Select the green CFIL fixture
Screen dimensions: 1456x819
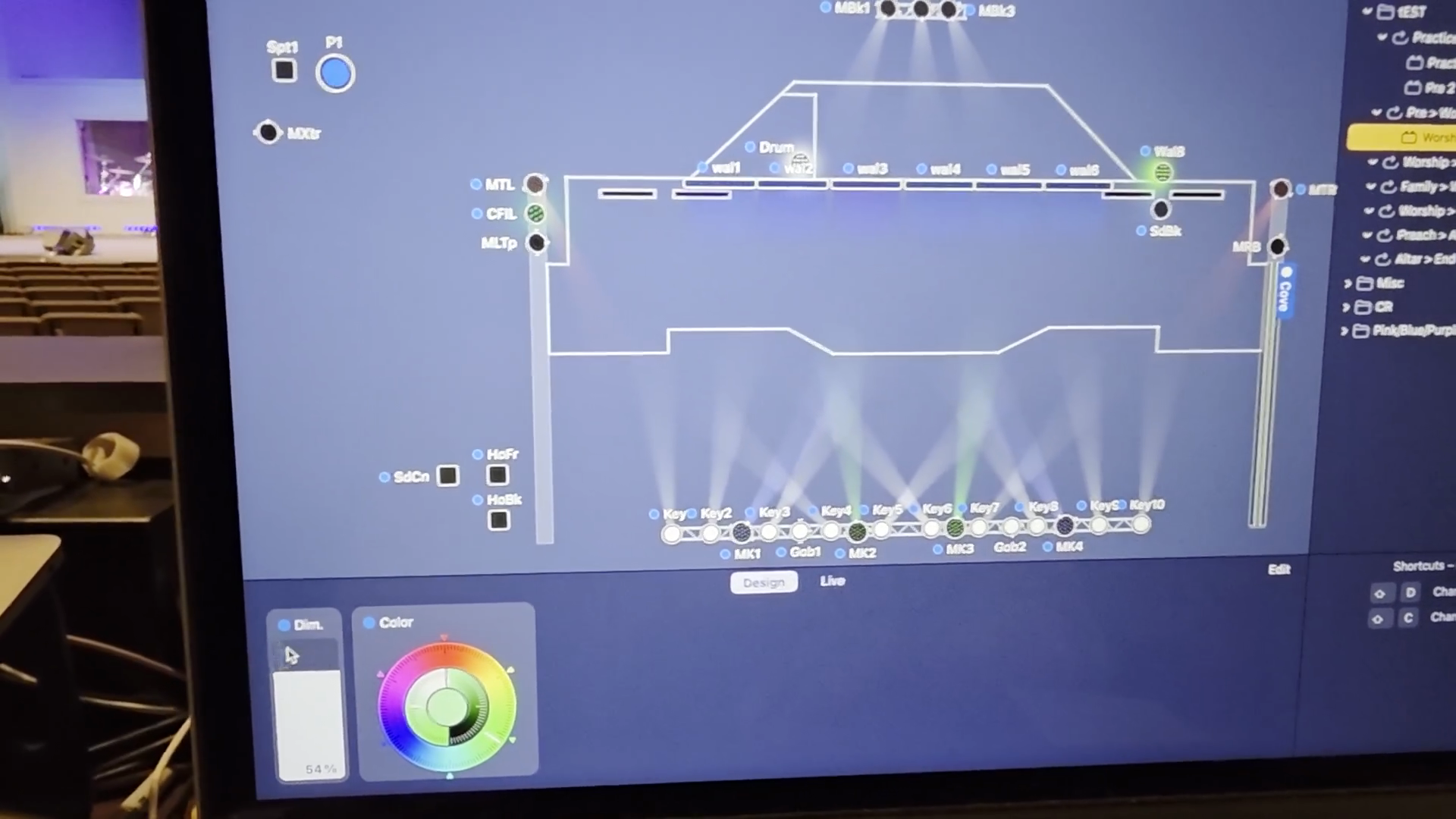click(x=535, y=214)
